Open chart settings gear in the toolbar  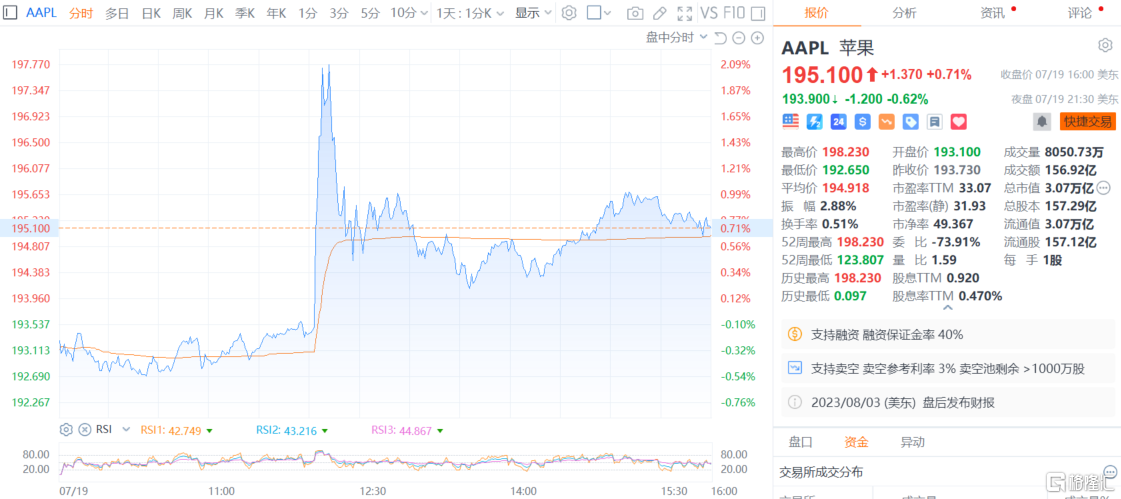pos(568,13)
